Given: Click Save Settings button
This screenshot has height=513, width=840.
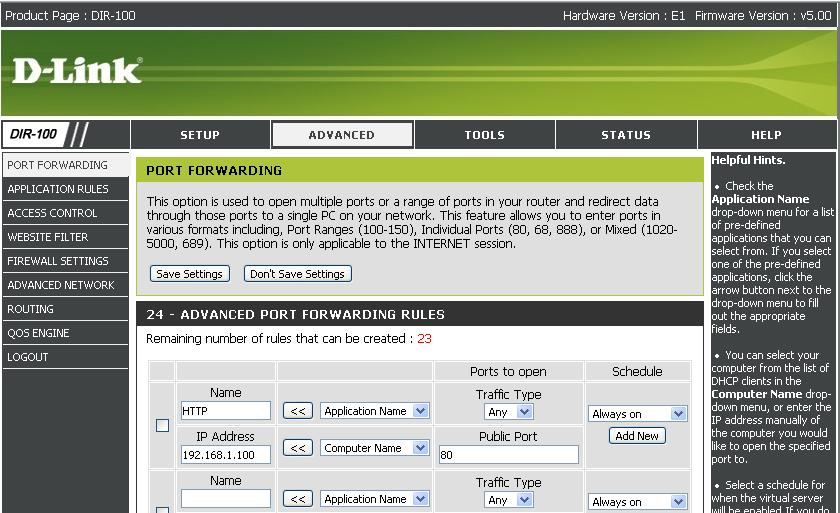Looking at the screenshot, I should pos(190,274).
